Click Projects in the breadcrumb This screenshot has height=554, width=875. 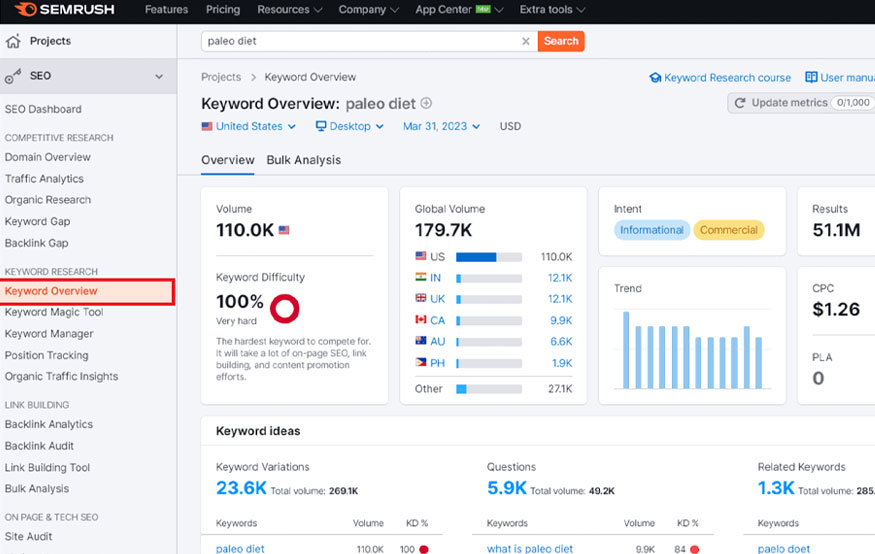click(221, 77)
